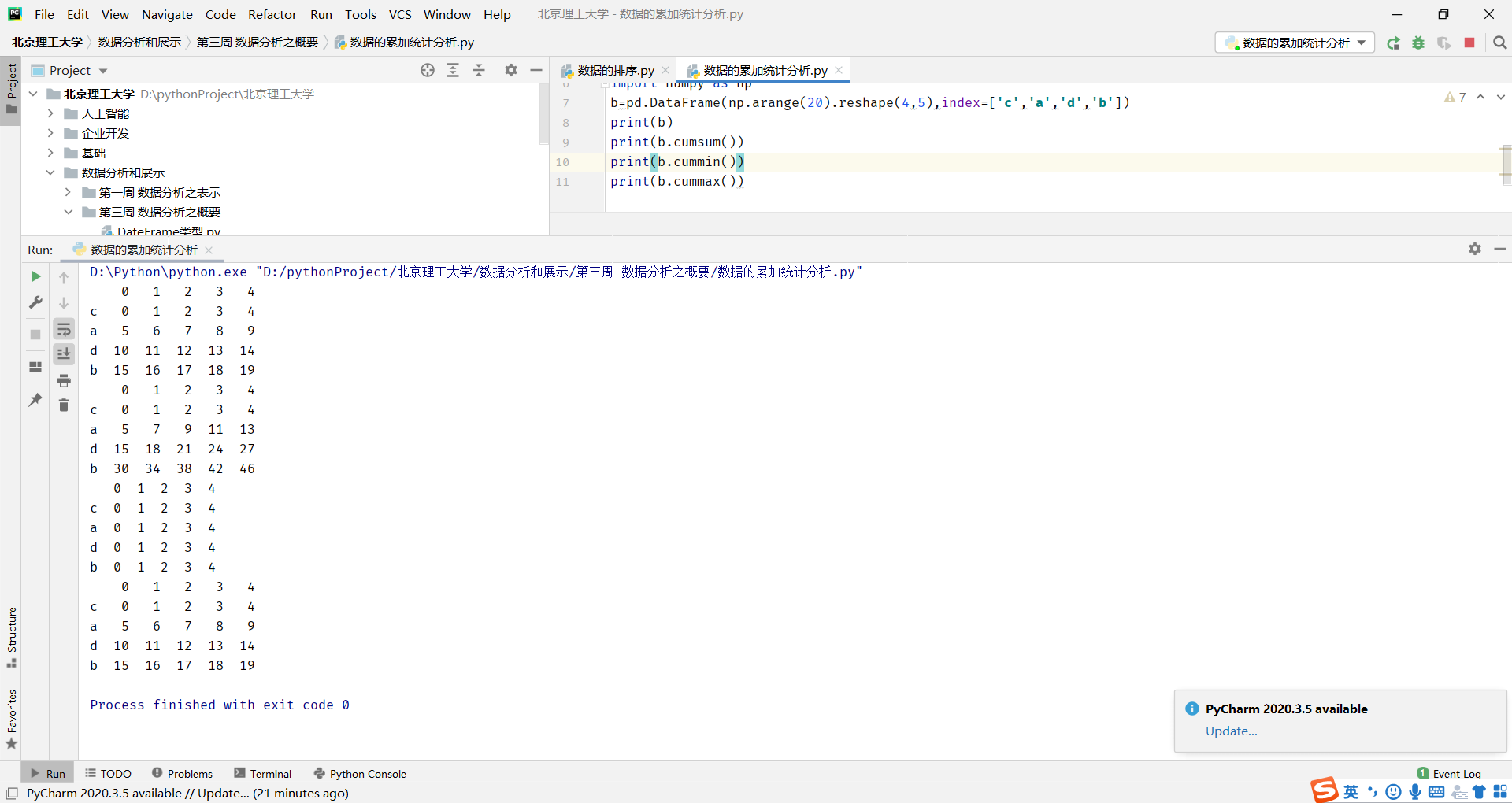
Task: Expand 第一周 数据分析之表示 folder
Action: click(x=68, y=192)
